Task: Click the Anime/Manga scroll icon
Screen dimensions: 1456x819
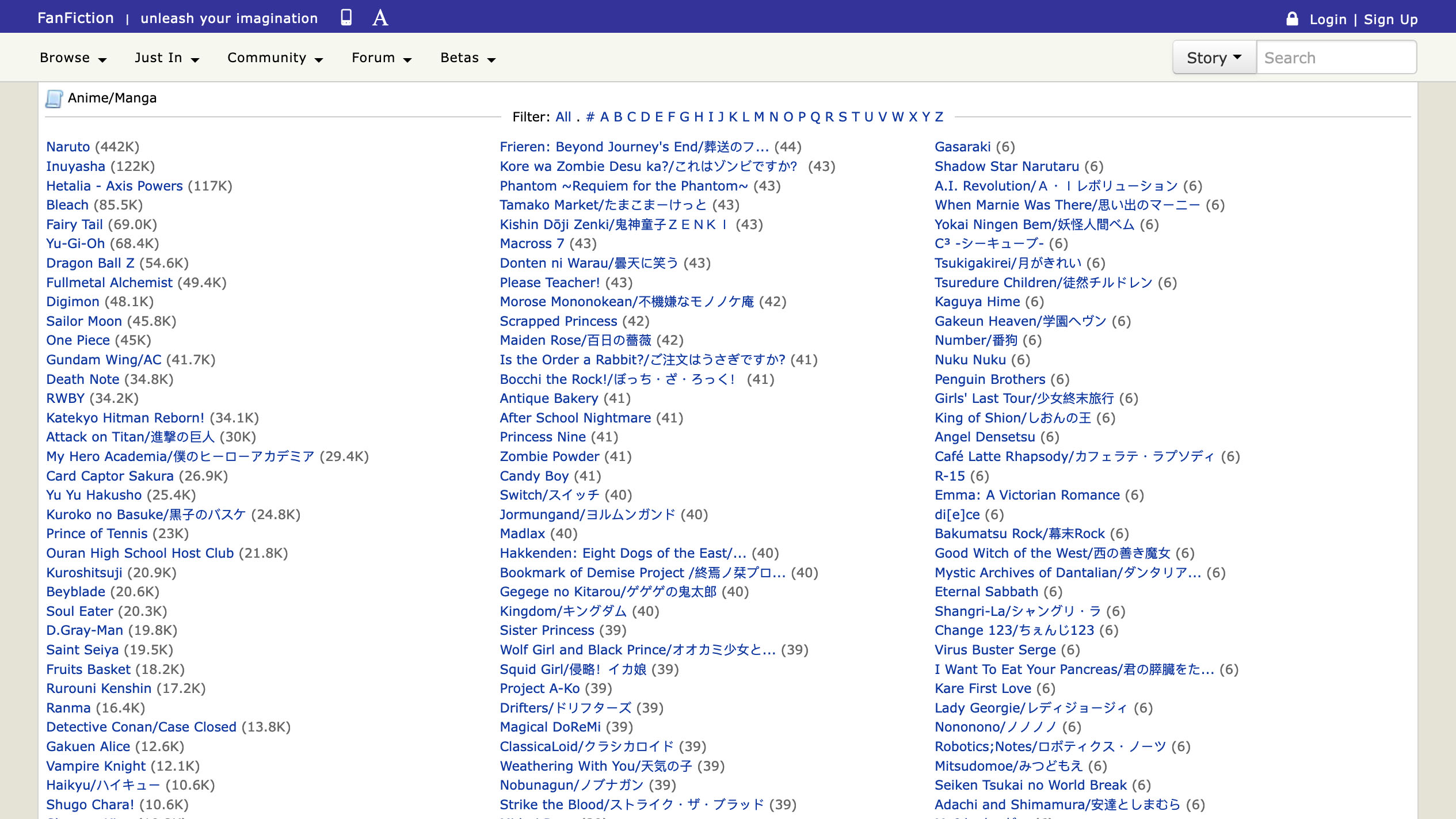Action: pos(54,98)
